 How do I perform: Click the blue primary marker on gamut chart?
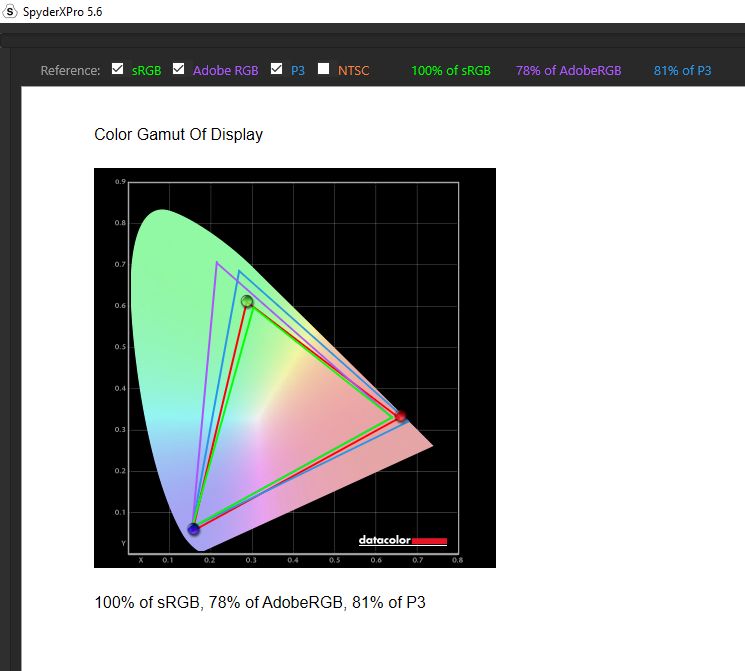coord(193,529)
